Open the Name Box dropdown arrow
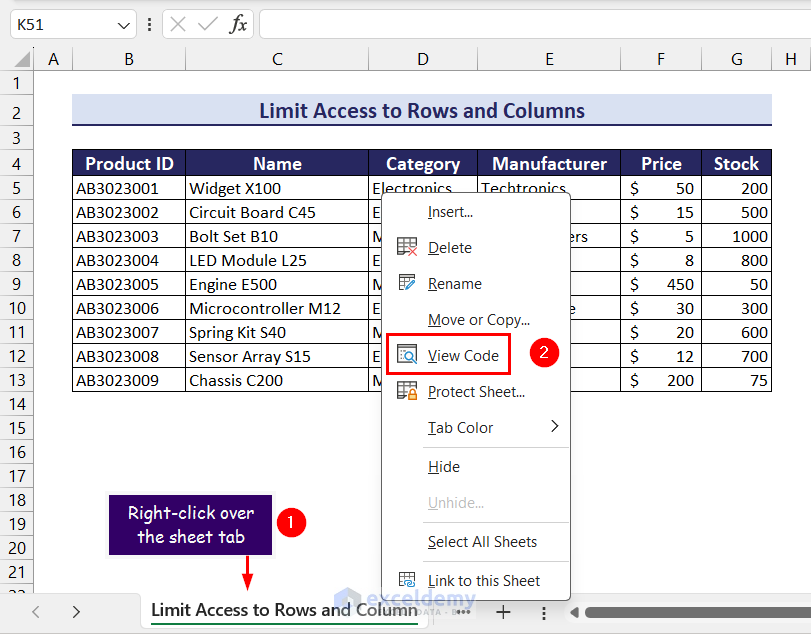This screenshot has height=634, width=811. pos(124,25)
